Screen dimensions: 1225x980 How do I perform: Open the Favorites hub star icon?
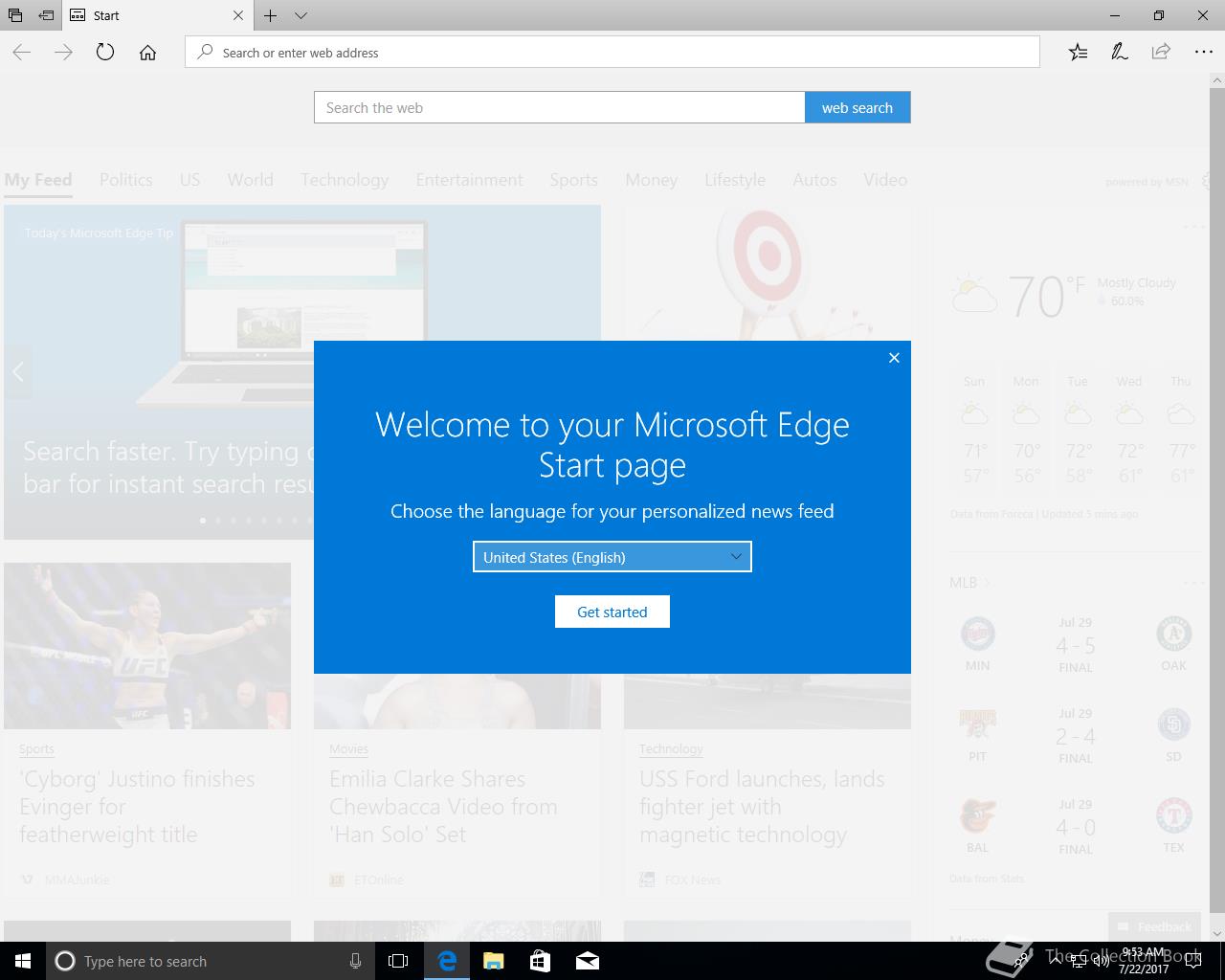tap(1078, 53)
